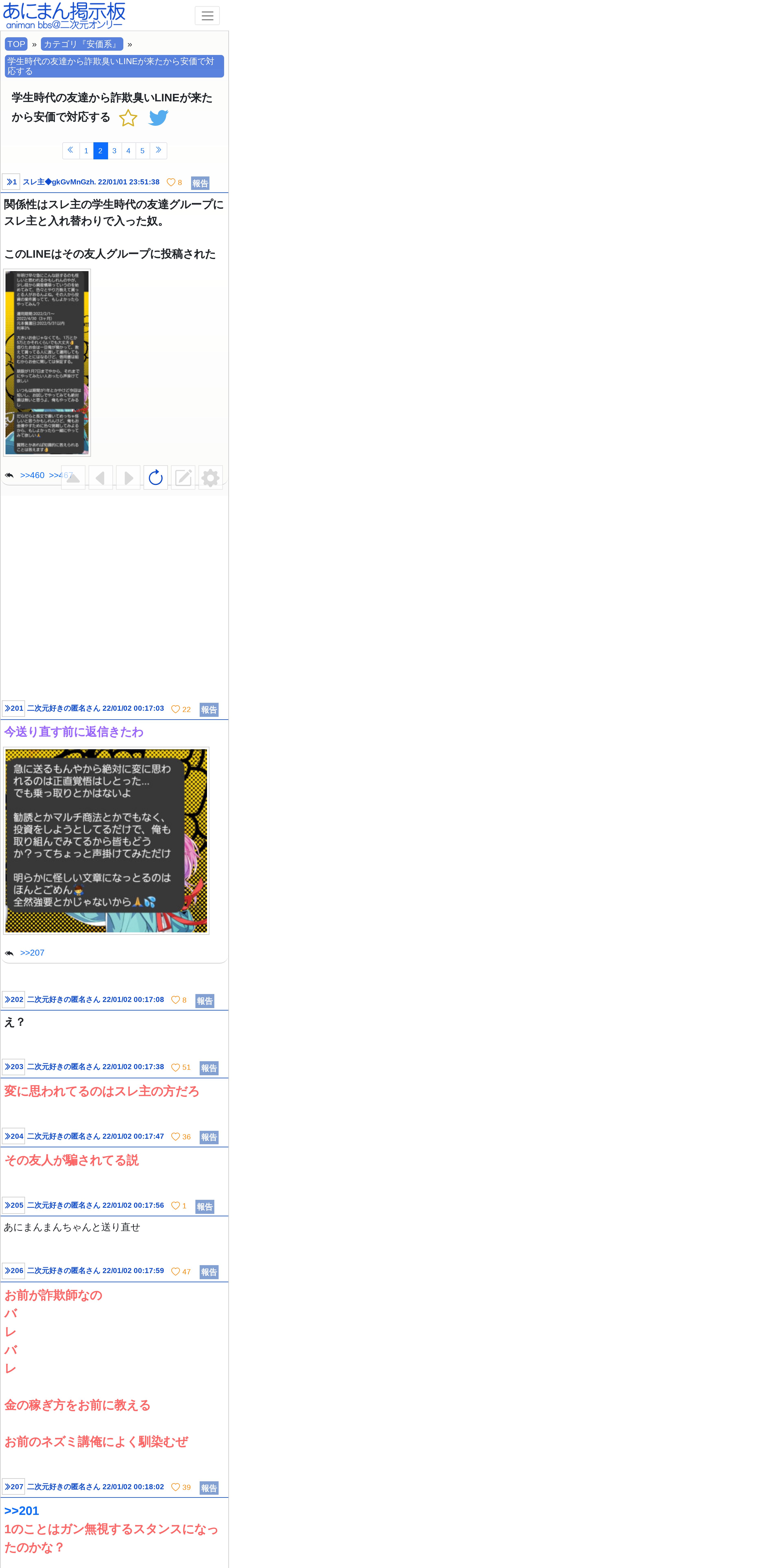The height and width of the screenshot is (1568, 784).
Task: Open pagination page 4
Action: pos(128,150)
